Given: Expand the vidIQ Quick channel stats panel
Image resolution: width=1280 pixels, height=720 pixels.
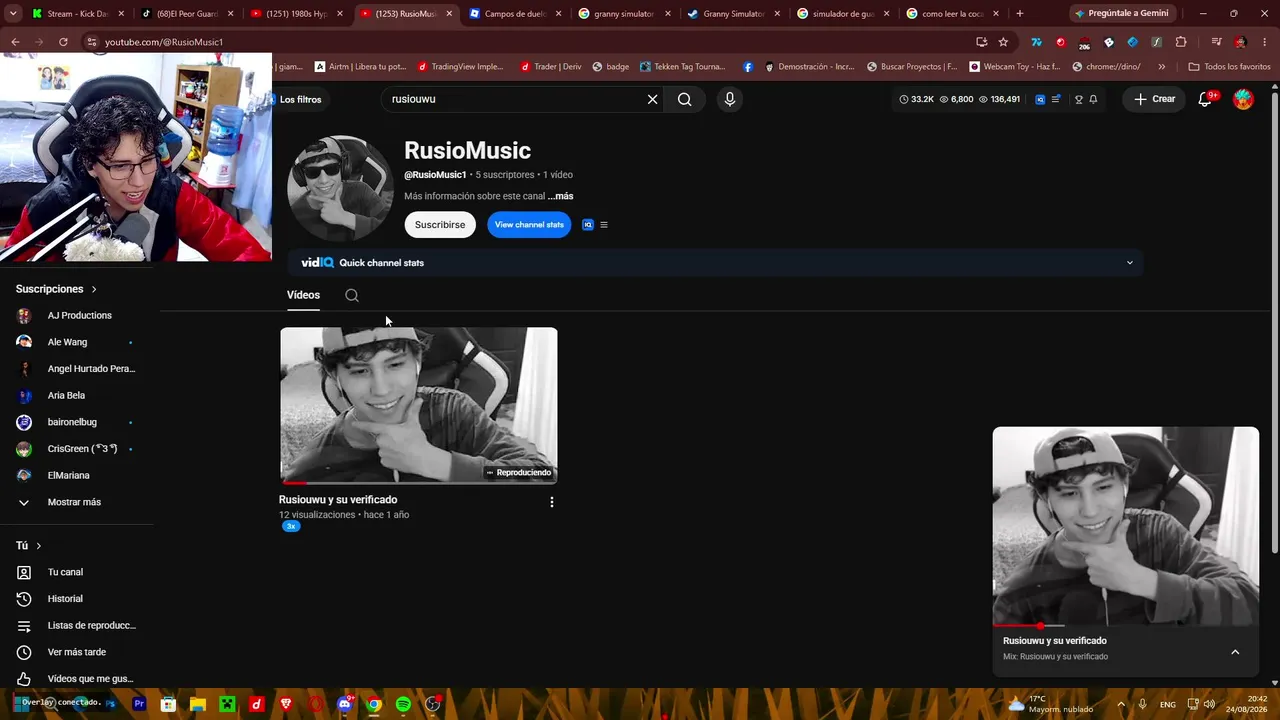Looking at the screenshot, I should (1130, 263).
